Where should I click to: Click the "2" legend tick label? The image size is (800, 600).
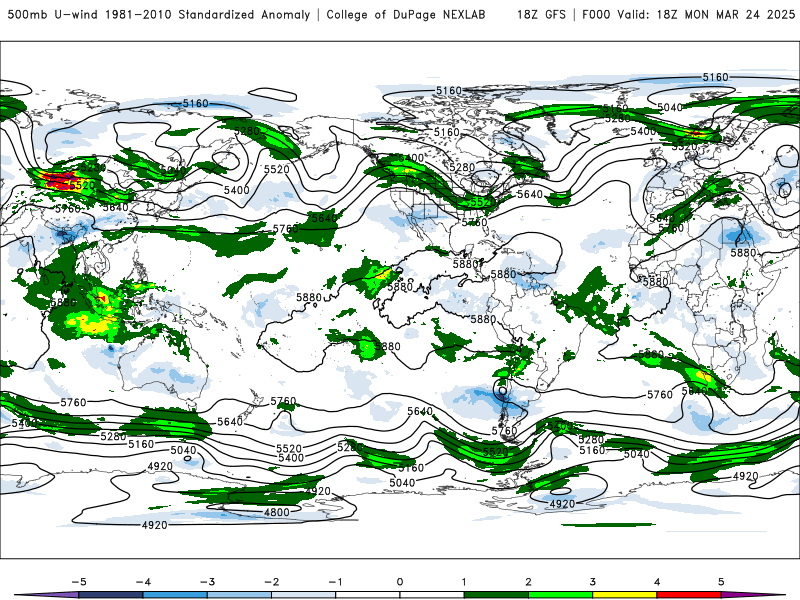pyautogui.click(x=529, y=582)
